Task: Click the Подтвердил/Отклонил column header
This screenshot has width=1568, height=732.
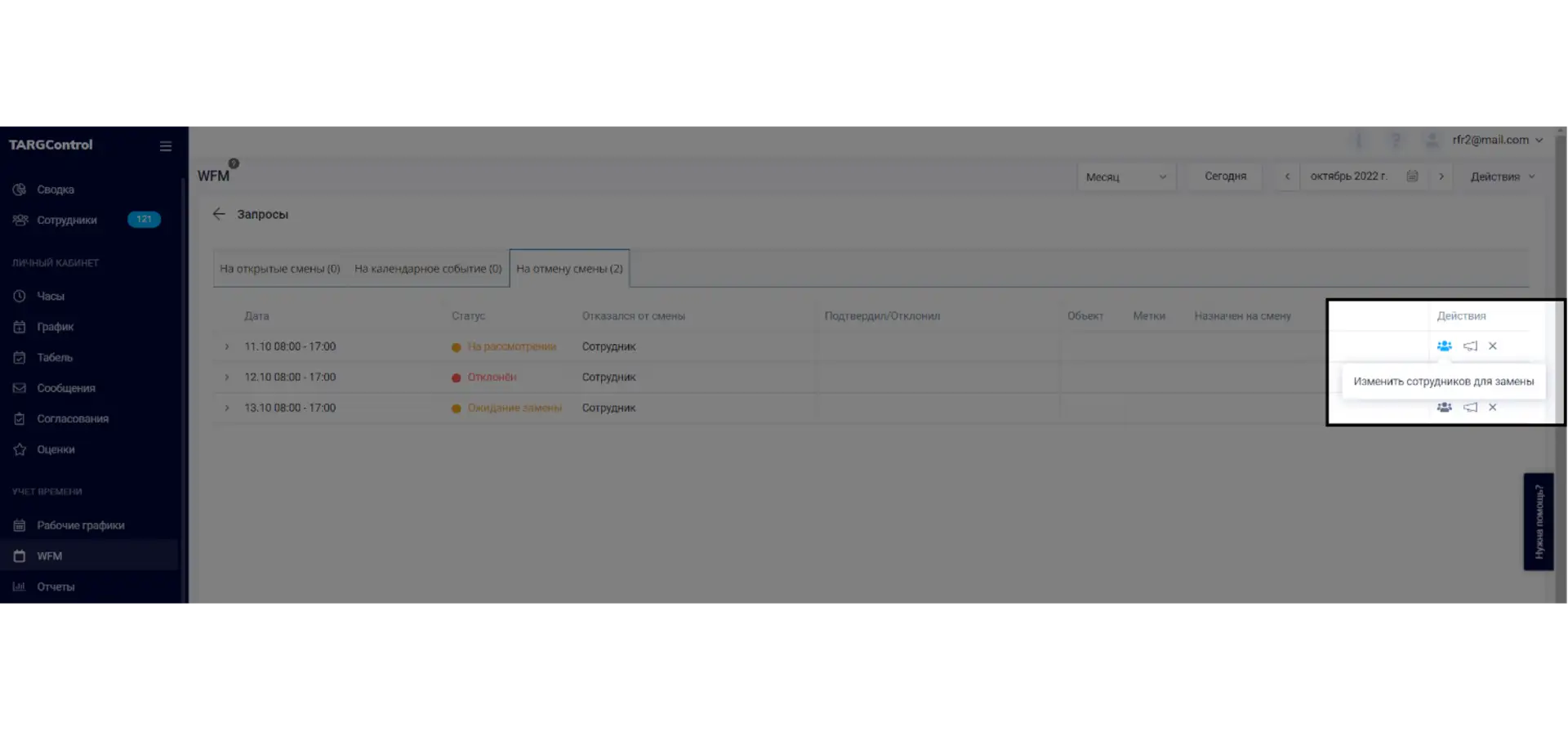Action: point(882,316)
